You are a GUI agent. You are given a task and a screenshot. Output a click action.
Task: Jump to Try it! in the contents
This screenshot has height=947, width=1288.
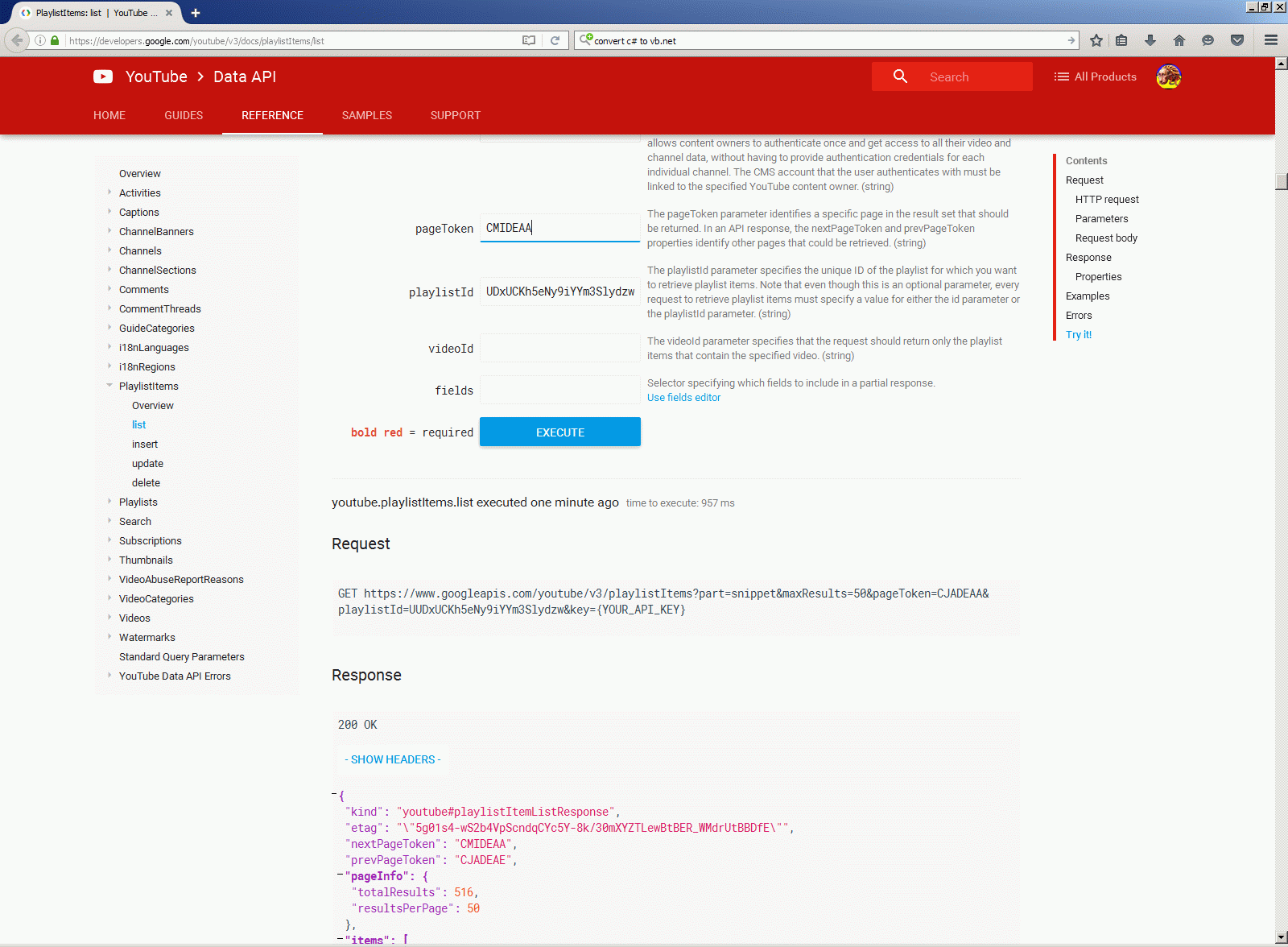1079,334
